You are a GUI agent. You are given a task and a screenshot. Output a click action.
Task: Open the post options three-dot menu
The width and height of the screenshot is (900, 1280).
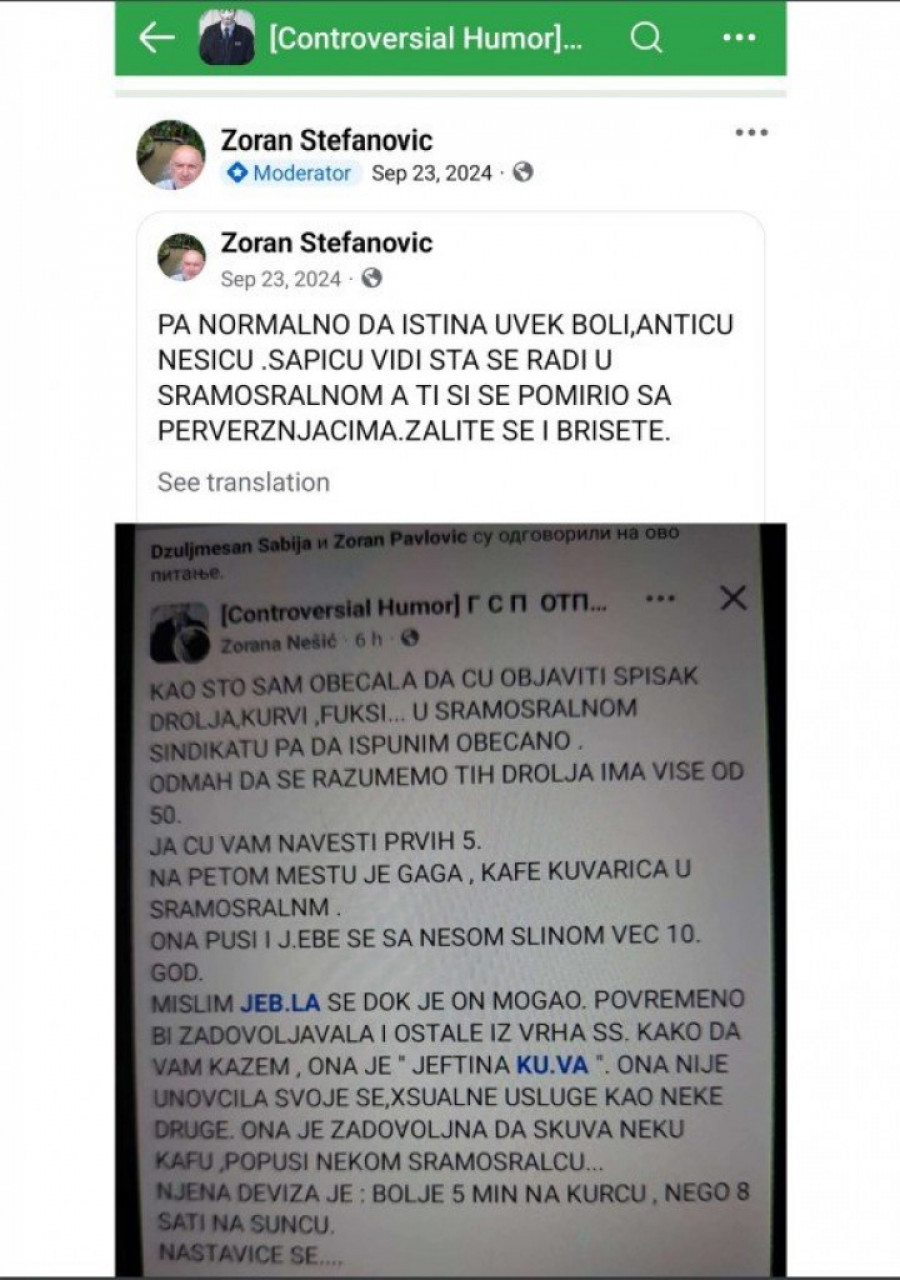pyautogui.click(x=751, y=133)
